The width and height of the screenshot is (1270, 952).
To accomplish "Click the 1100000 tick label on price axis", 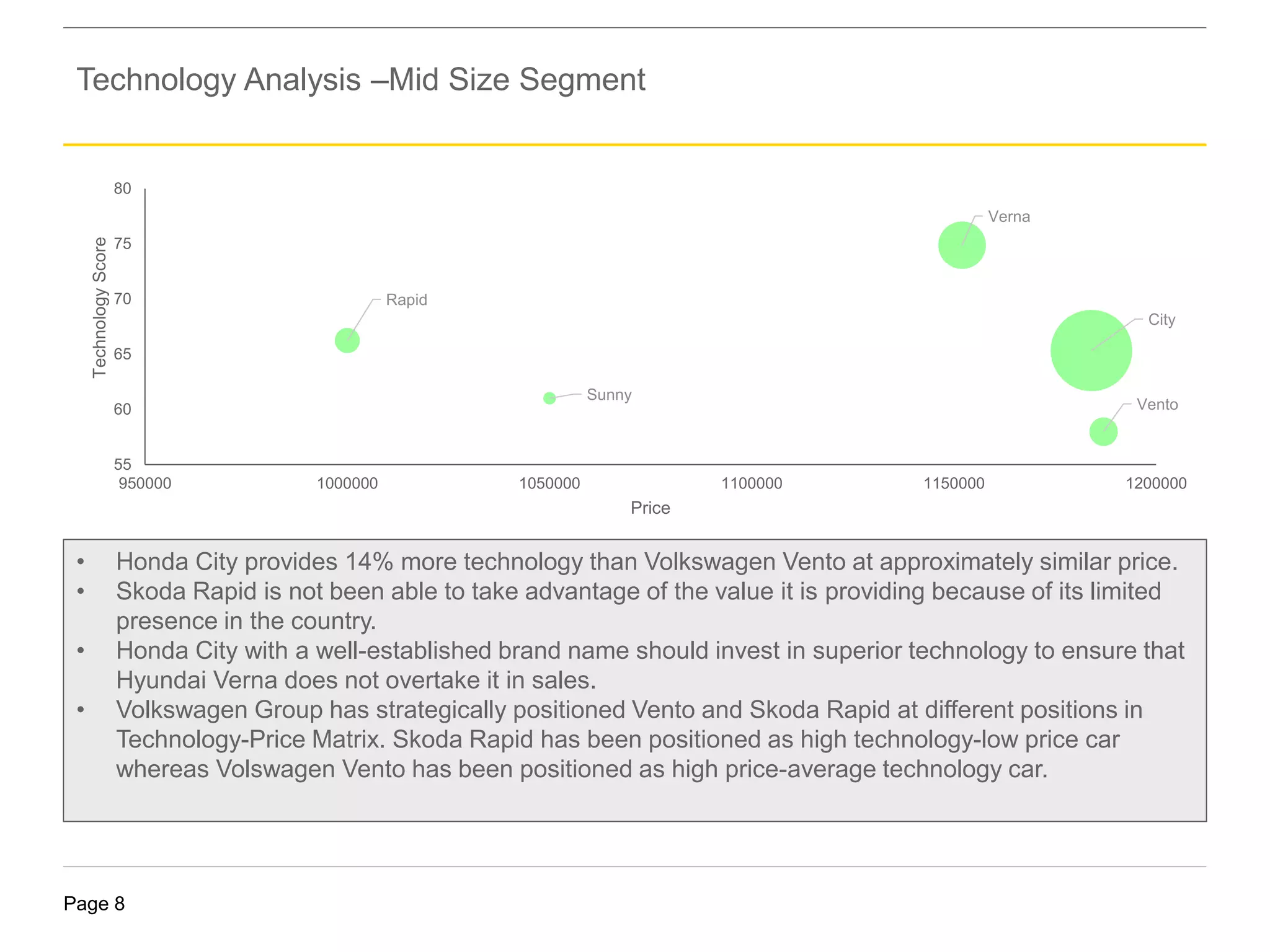I will pyautogui.click(x=752, y=483).
